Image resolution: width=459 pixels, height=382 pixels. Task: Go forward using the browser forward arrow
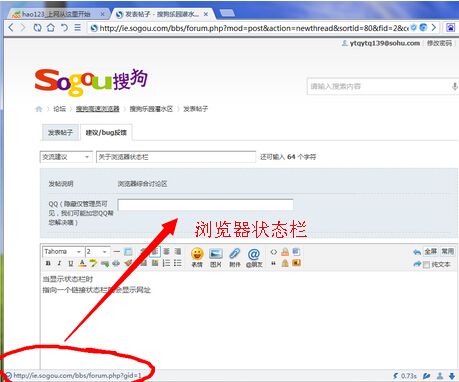click(23, 27)
